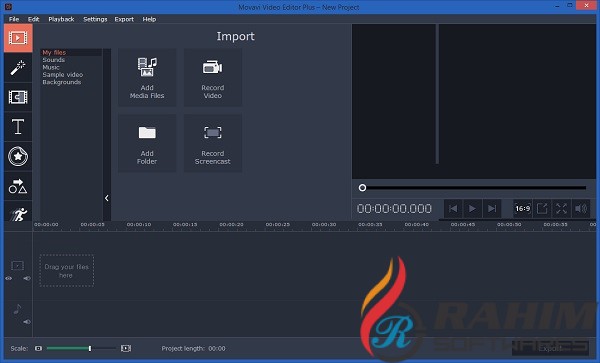The image size is (600, 363).
Task: Click timeline ruler at 00:00:30
Action: pos(324,225)
